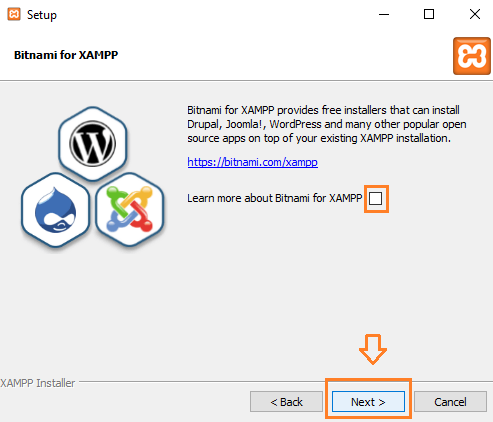Image resolution: width=493 pixels, height=422 pixels.
Task: Click the 'Setup' window title text
Action: click(42, 15)
